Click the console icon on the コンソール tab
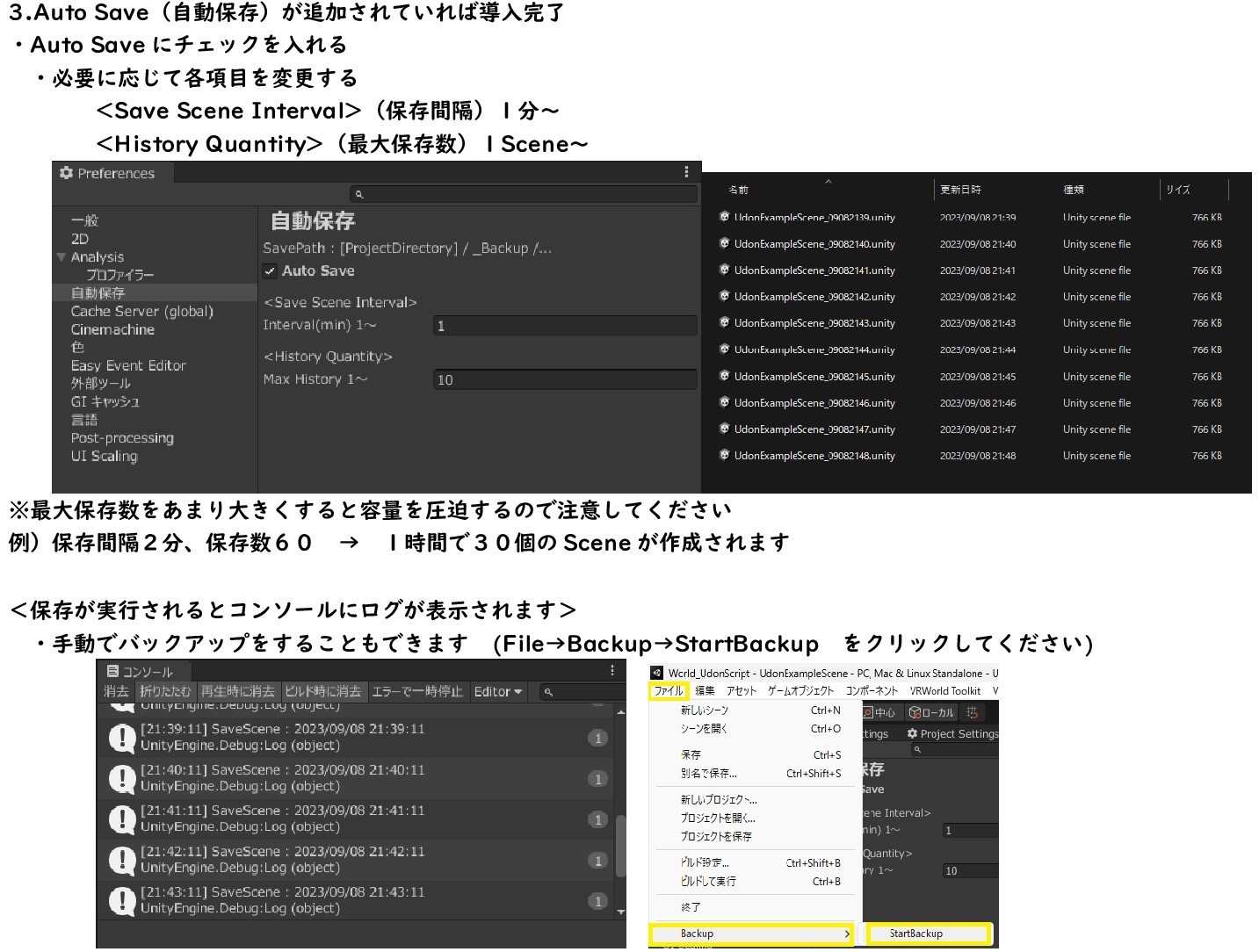 click(112, 672)
